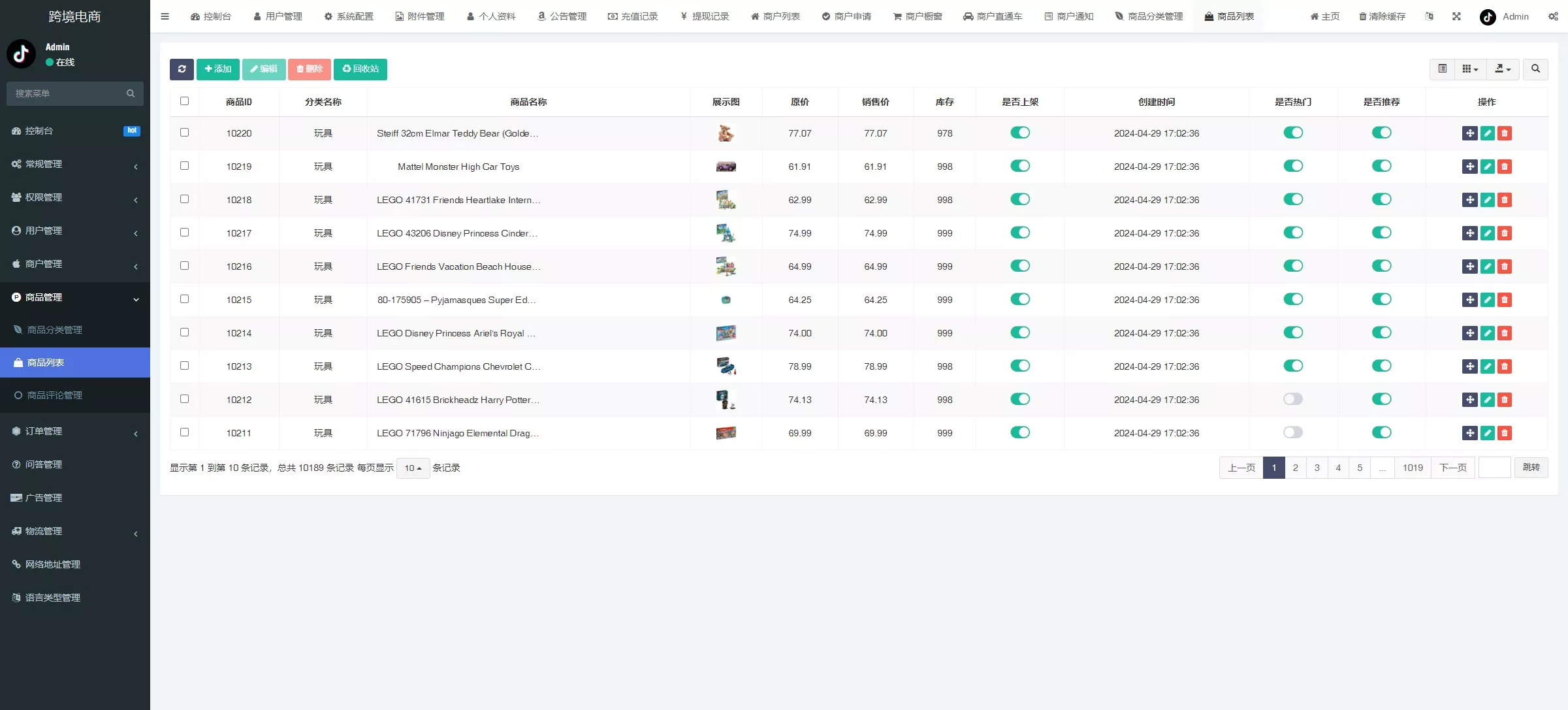Click the refresh table icon button
The width and height of the screenshot is (1568, 710).
pyautogui.click(x=182, y=69)
